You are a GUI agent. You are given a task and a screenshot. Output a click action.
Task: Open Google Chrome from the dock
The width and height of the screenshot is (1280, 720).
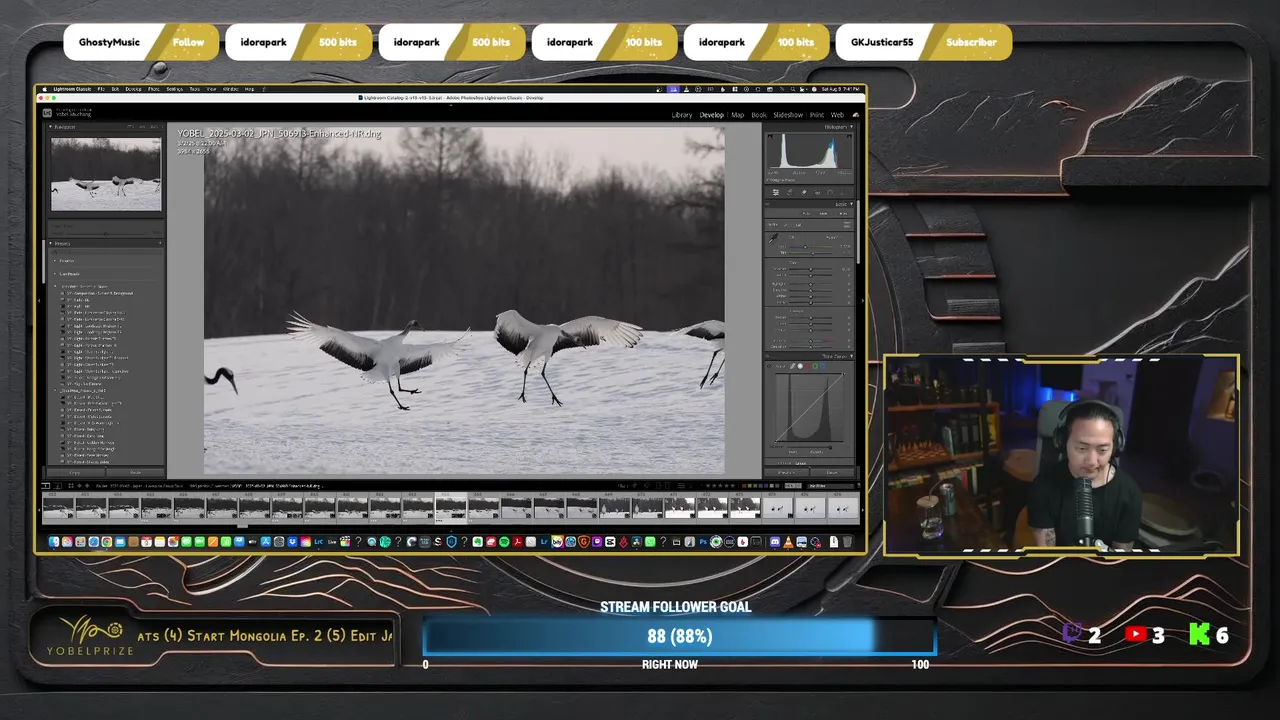tap(107, 542)
